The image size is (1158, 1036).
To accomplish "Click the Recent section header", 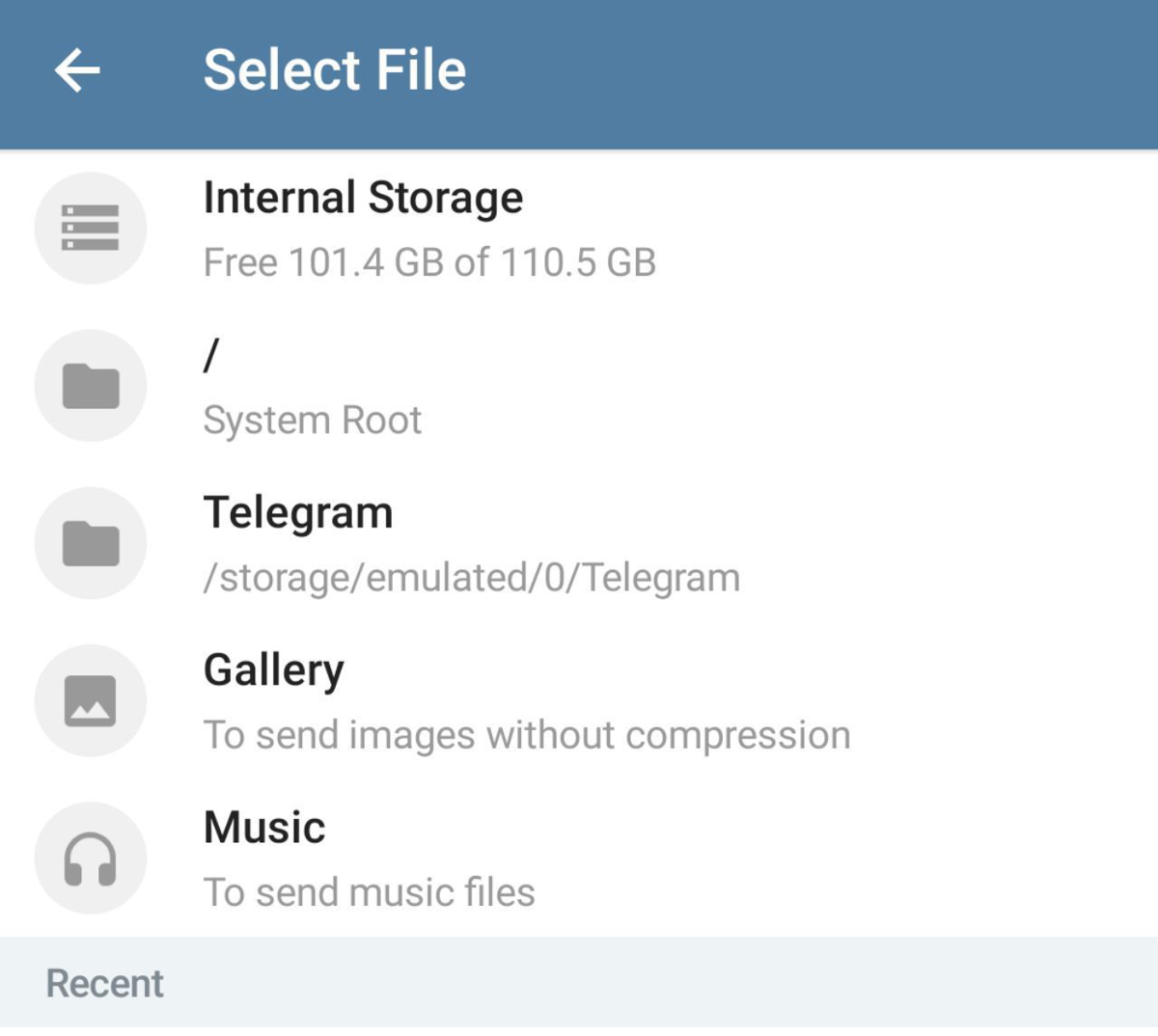I will click(105, 984).
